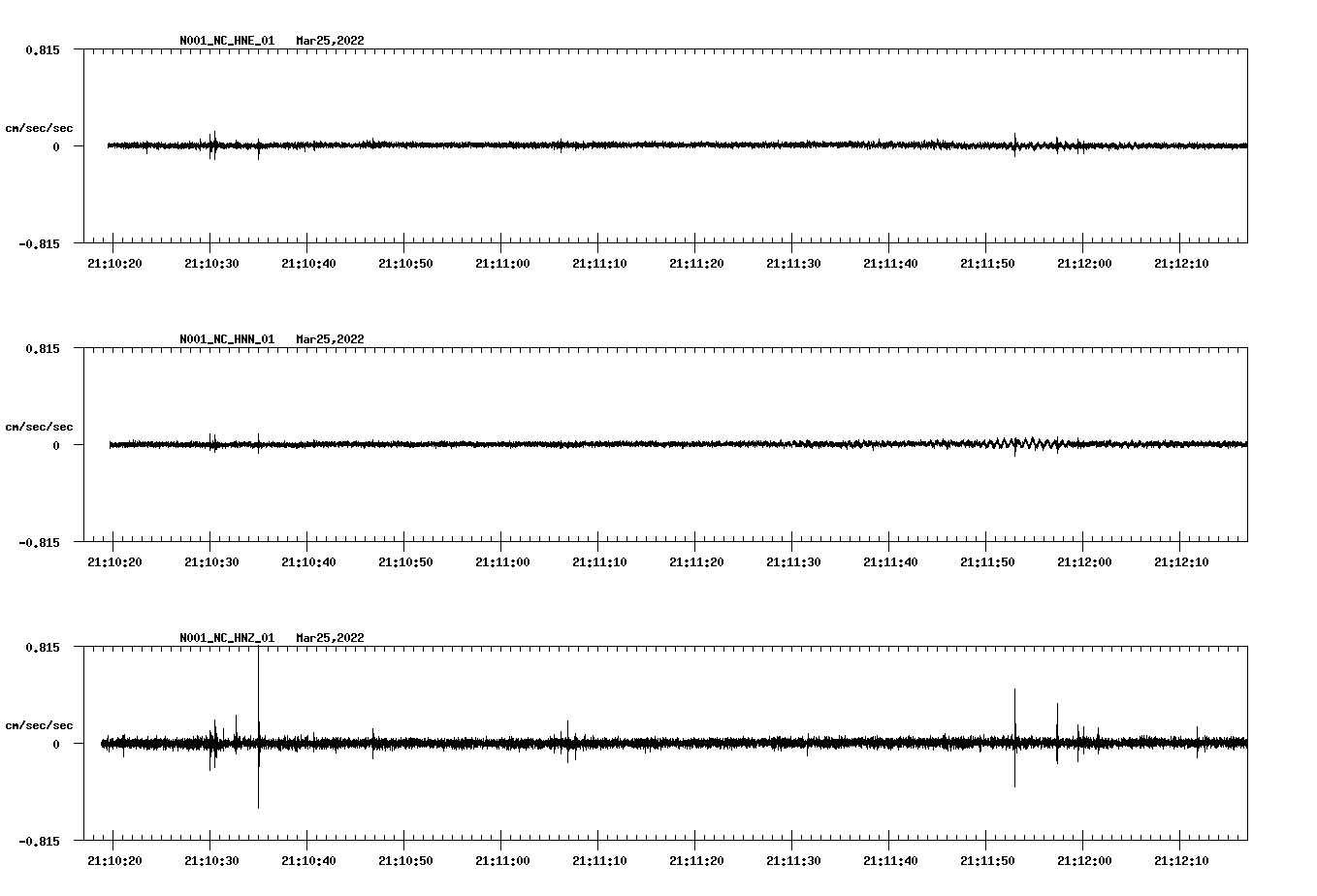Click the 21:10:50 time label under HNZ plot
The width and height of the screenshot is (1317, 896).
pos(405,860)
